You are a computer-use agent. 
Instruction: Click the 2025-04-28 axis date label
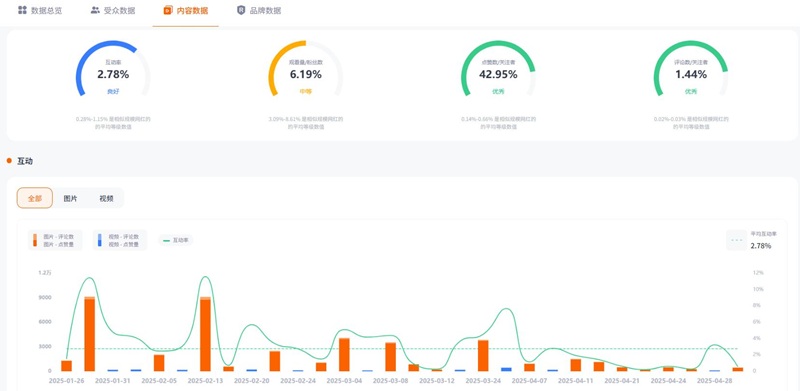point(715,381)
